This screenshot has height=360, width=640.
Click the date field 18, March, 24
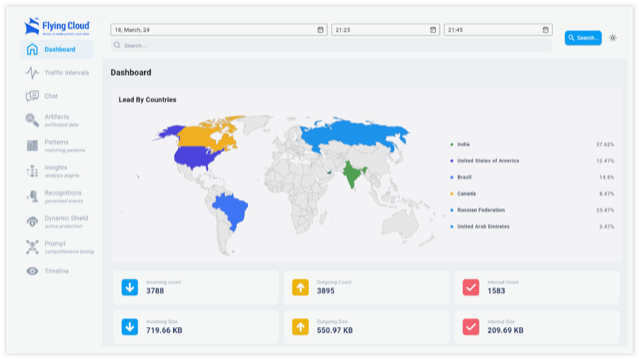point(219,30)
